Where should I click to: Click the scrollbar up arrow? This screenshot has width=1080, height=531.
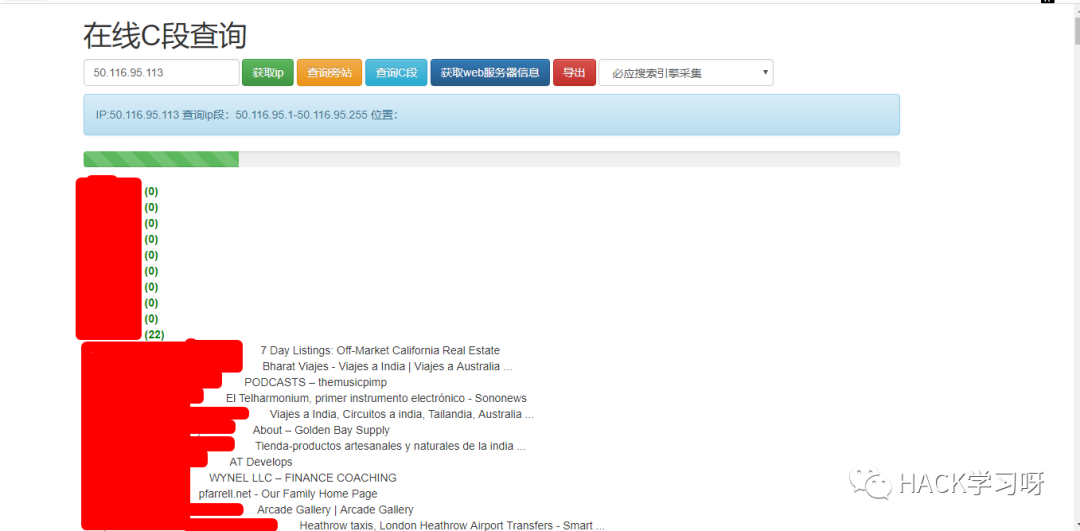click(1073, 5)
